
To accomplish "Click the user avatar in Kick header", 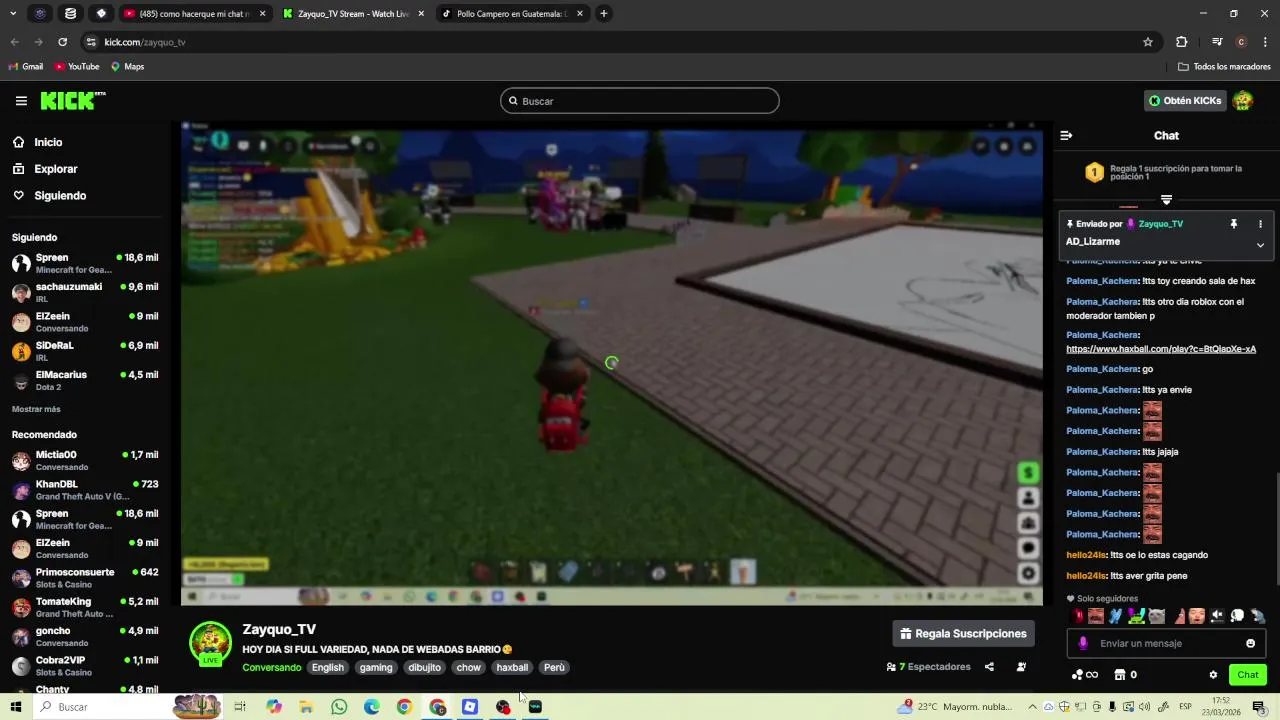I will click(x=1243, y=101).
